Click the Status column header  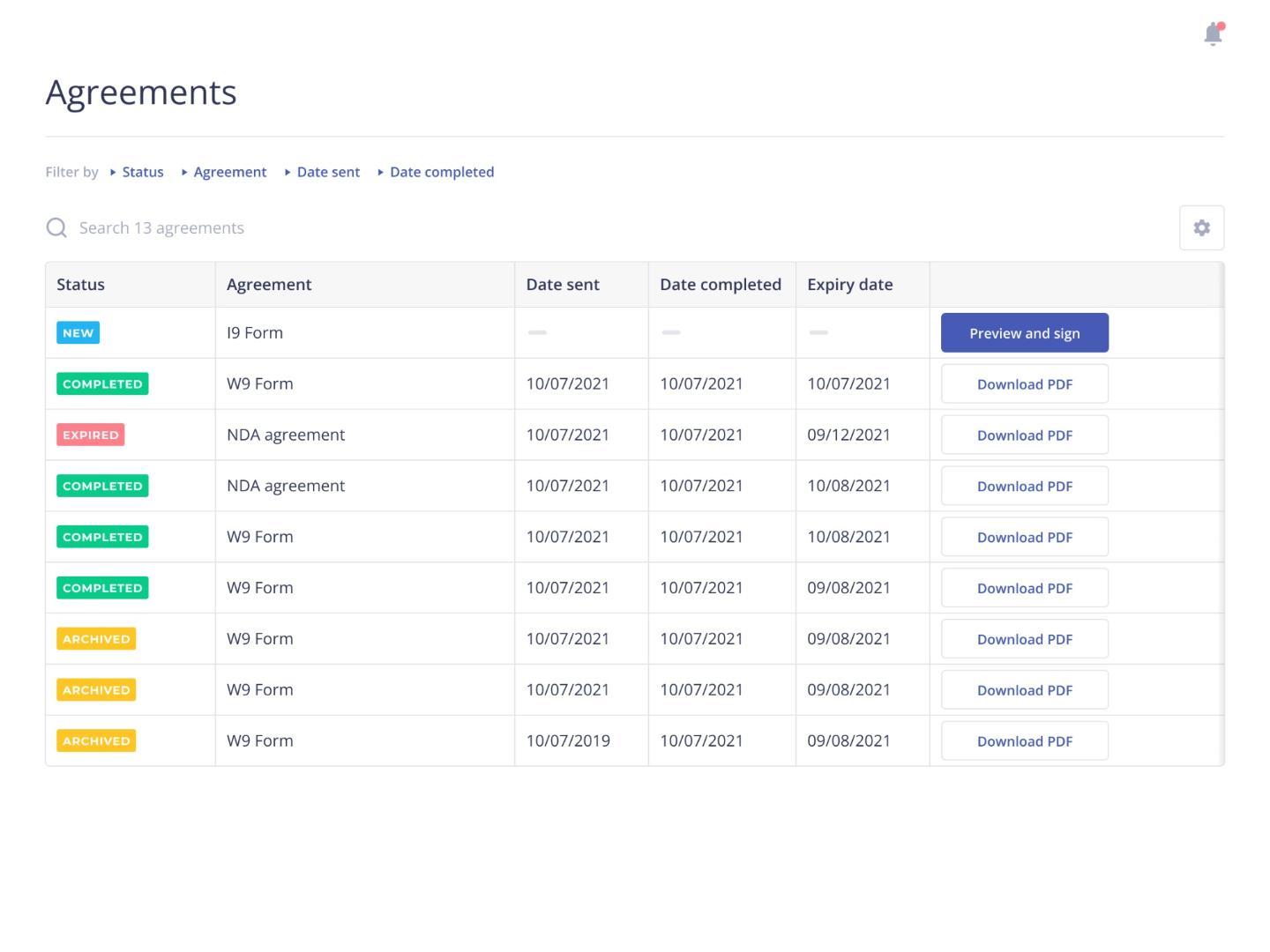coord(81,285)
